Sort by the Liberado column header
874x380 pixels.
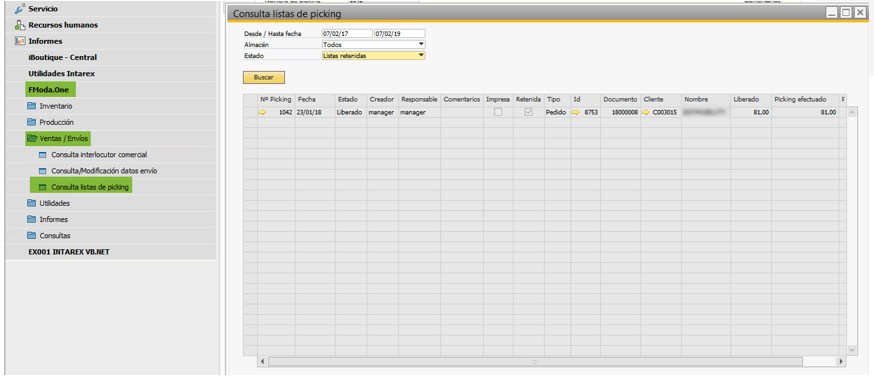pos(751,100)
